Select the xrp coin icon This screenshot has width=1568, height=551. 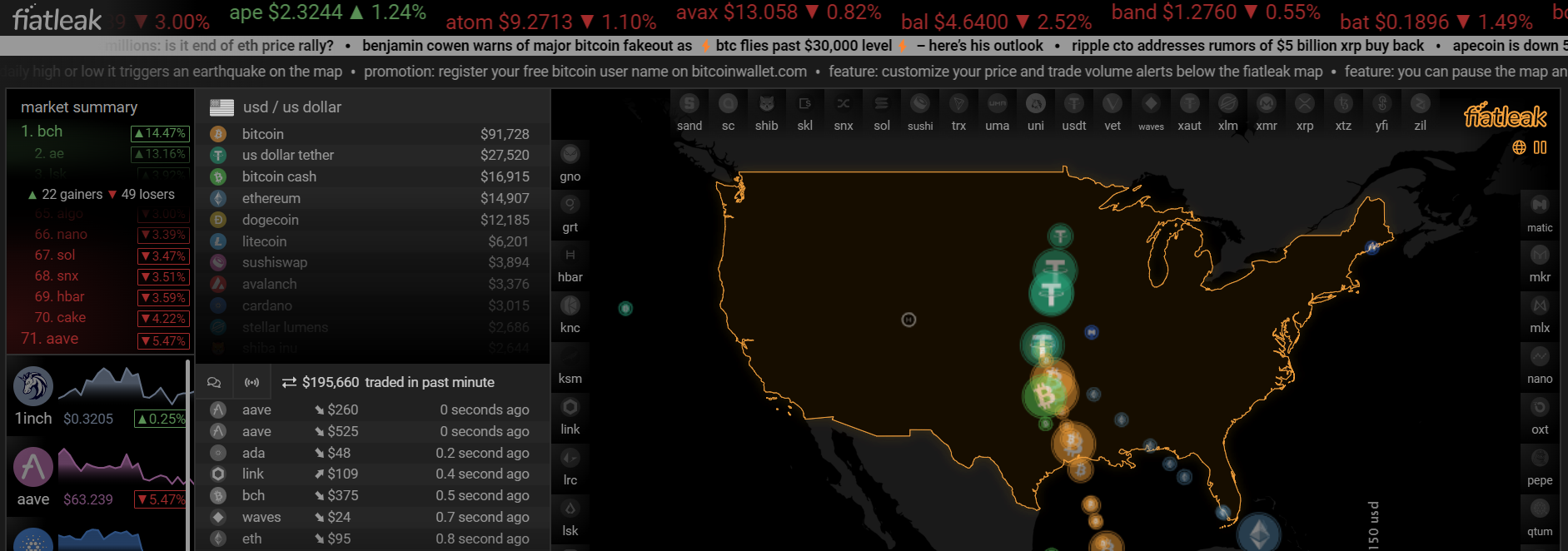[x=1305, y=104]
